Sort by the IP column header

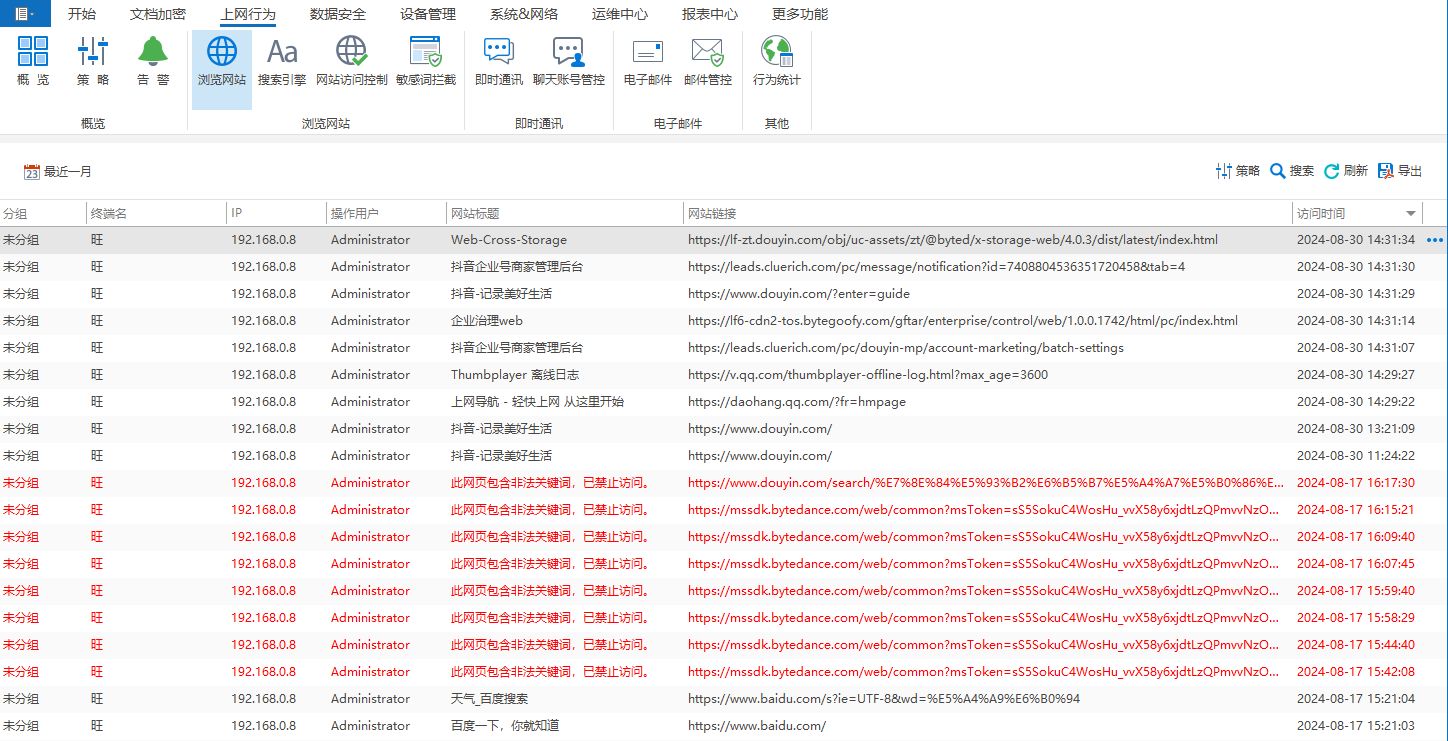(x=277, y=213)
